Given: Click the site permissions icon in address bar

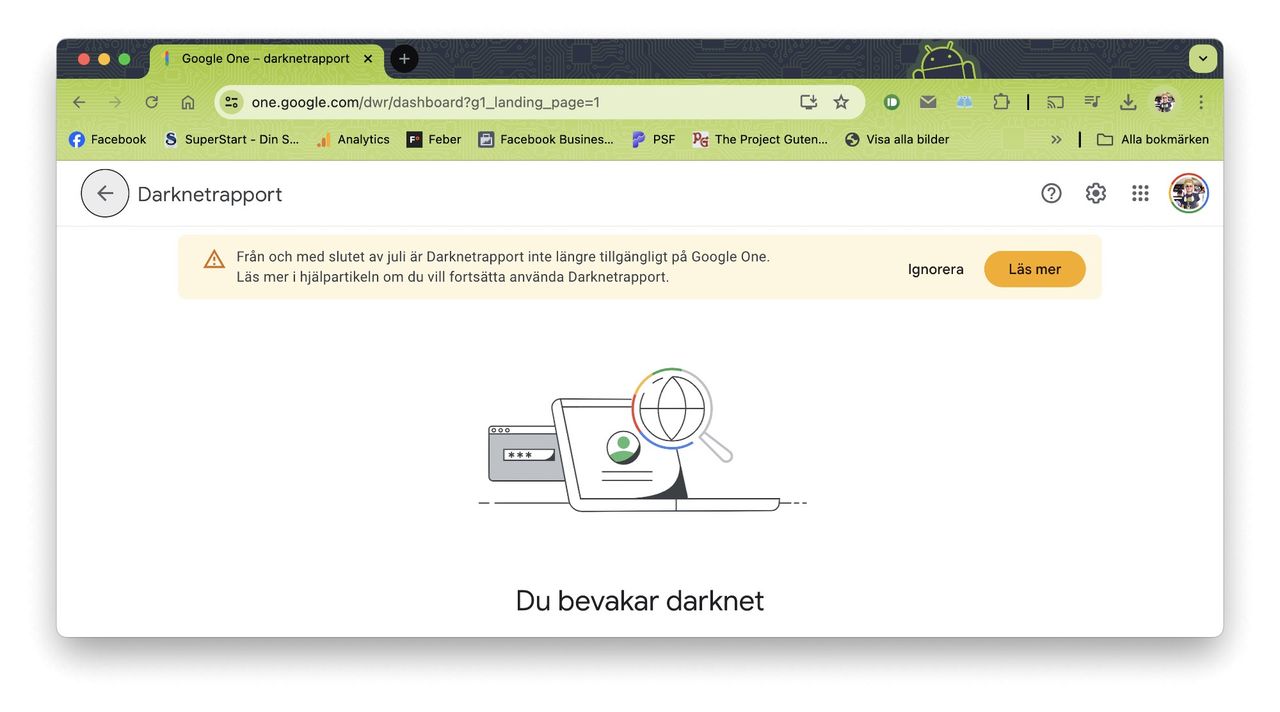Looking at the screenshot, I should pyautogui.click(x=231, y=101).
